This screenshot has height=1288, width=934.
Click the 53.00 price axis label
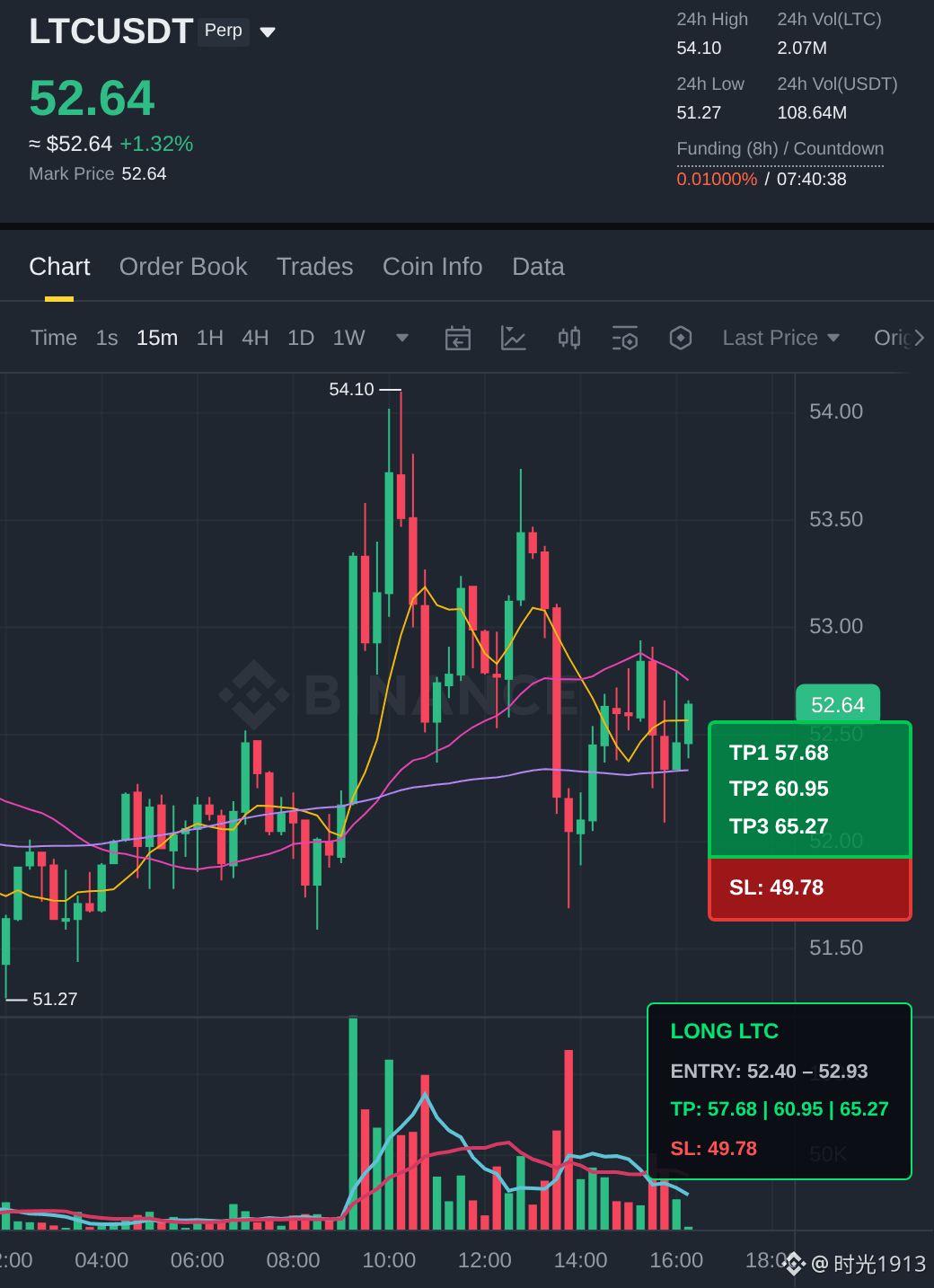click(836, 626)
